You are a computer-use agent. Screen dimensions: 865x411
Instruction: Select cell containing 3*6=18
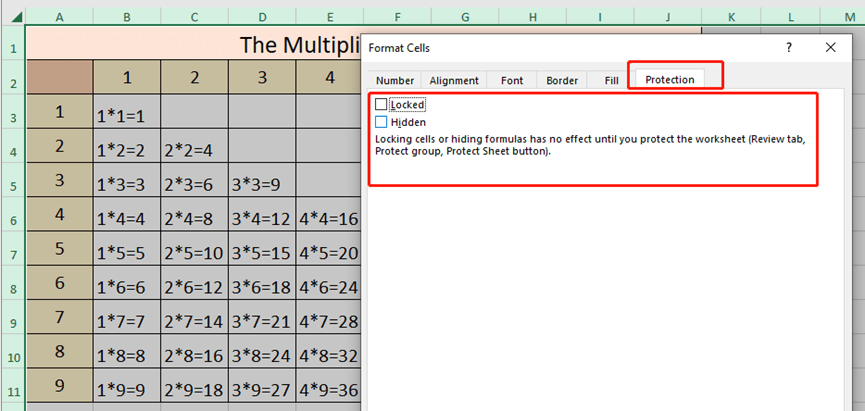pyautogui.click(x=263, y=283)
